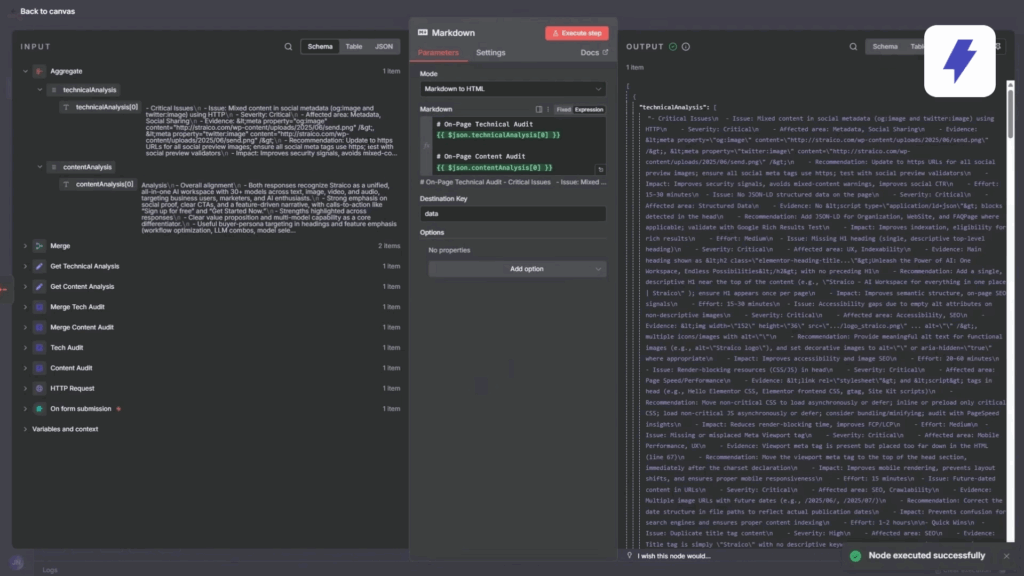The image size is (1024, 576).
Task: Switch input view to JSON
Action: point(384,47)
